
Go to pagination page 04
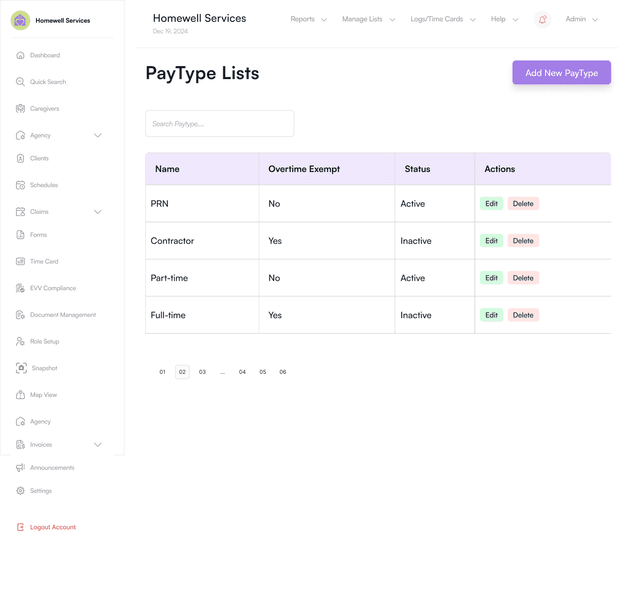coord(242,372)
